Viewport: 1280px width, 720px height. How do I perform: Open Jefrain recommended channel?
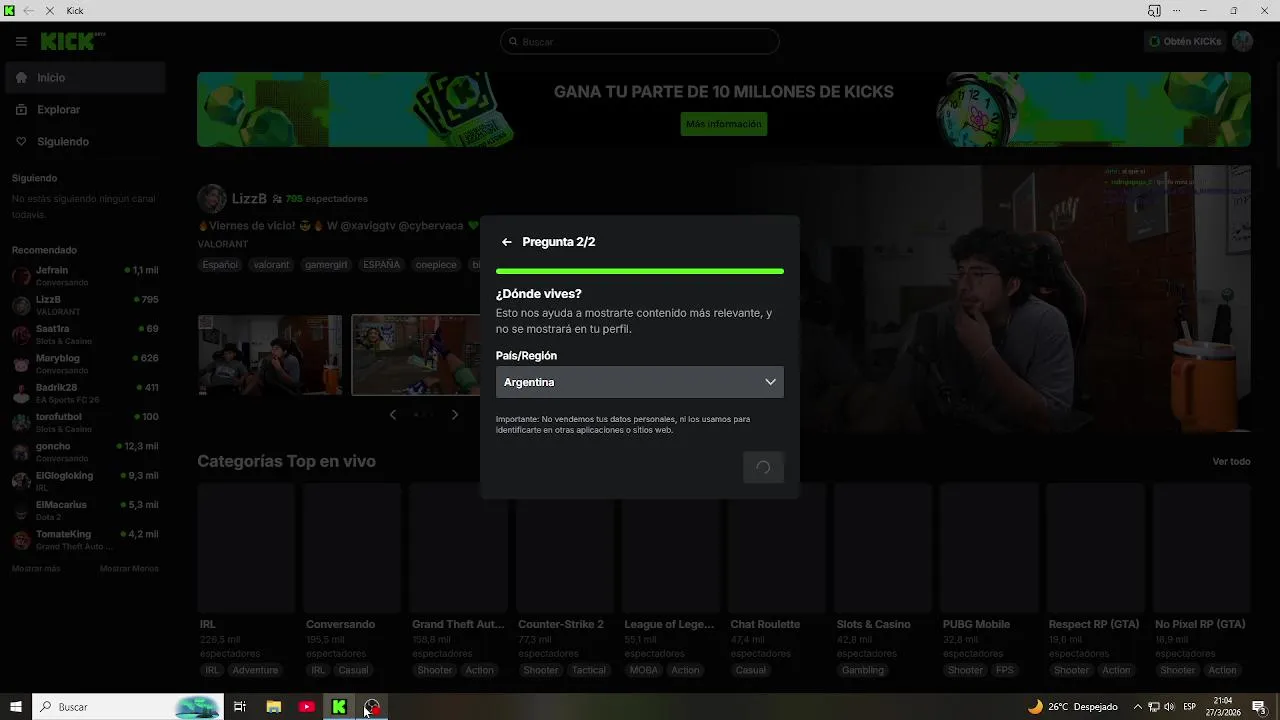tap(85, 276)
